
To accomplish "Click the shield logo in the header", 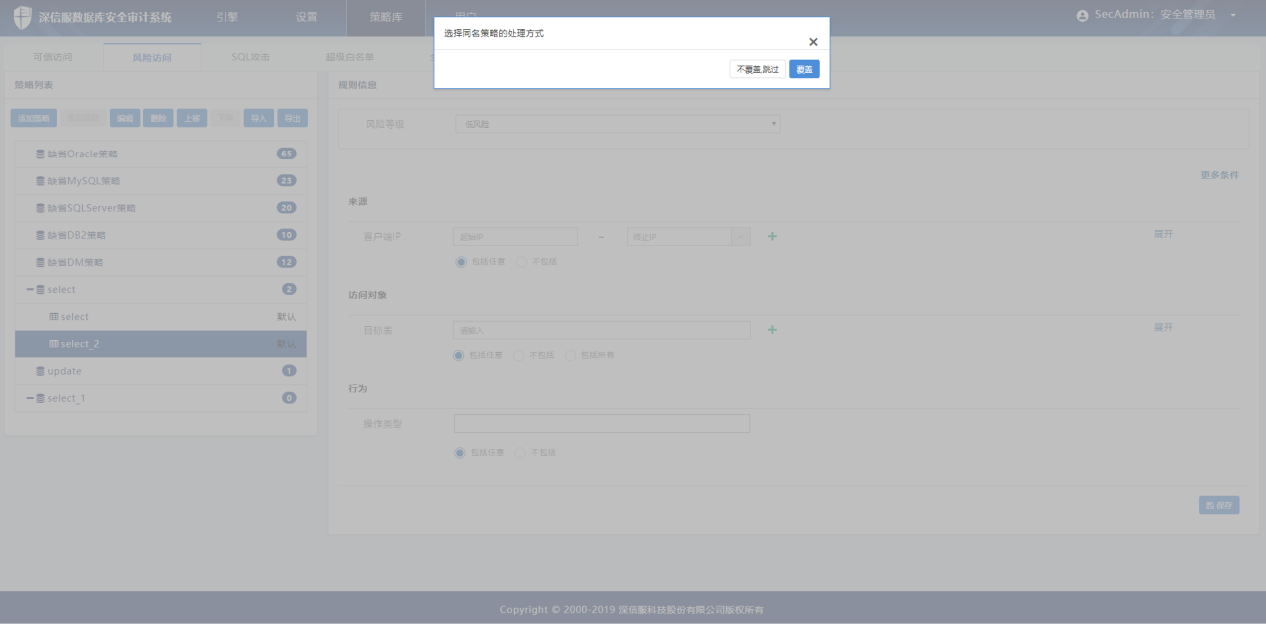I will (22, 17).
